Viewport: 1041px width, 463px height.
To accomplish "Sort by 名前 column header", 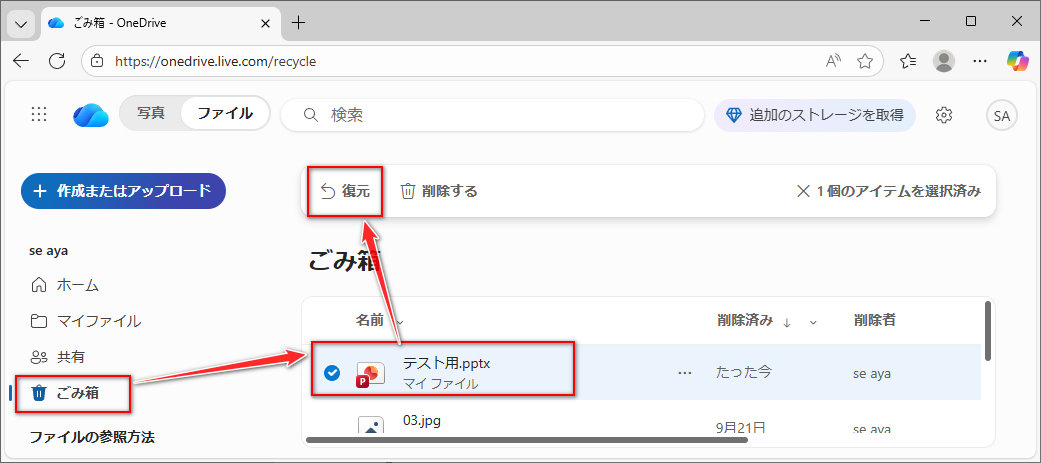I will [370, 321].
